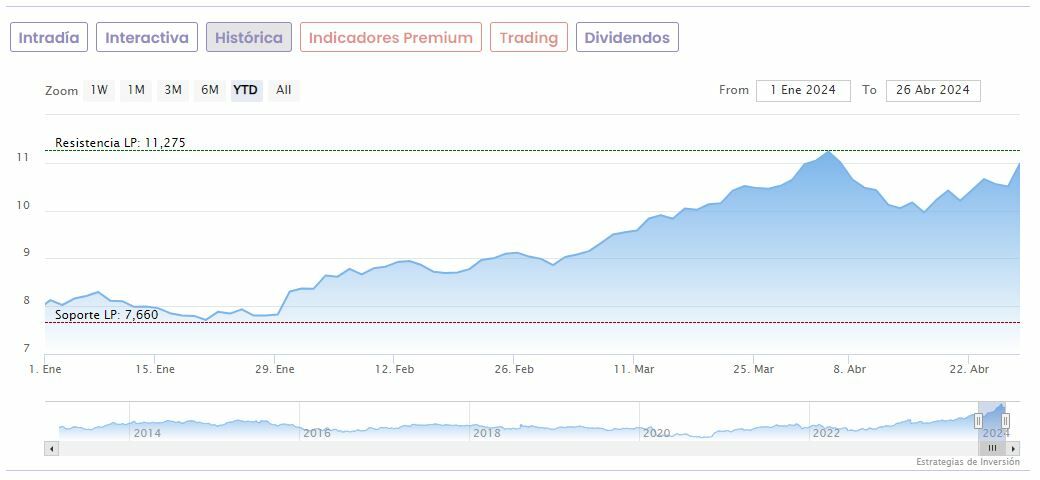Click the From date field
Viewport: 1040px width, 480px height.
point(803,90)
